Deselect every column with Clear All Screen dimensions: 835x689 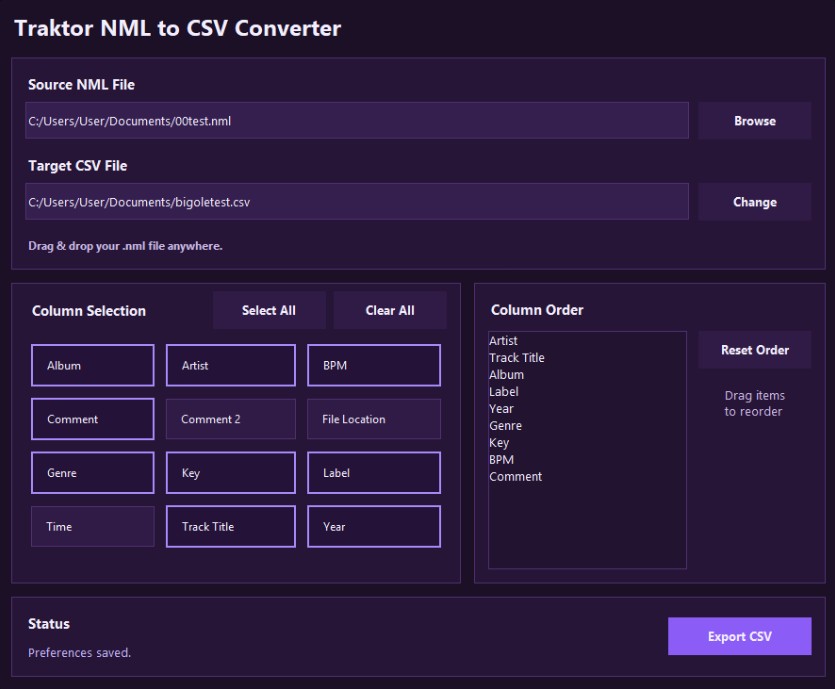click(x=390, y=310)
